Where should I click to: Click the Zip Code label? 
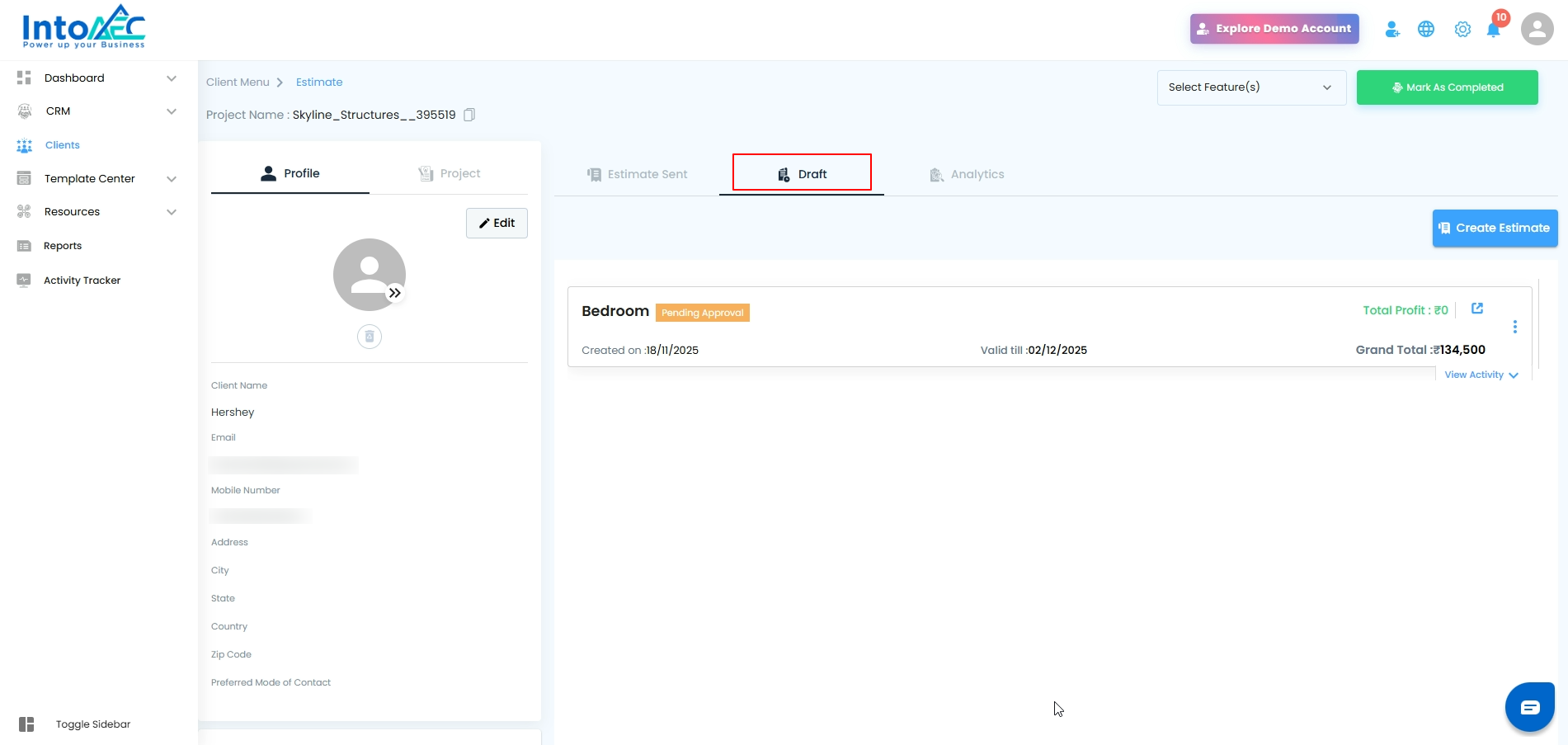tap(231, 655)
